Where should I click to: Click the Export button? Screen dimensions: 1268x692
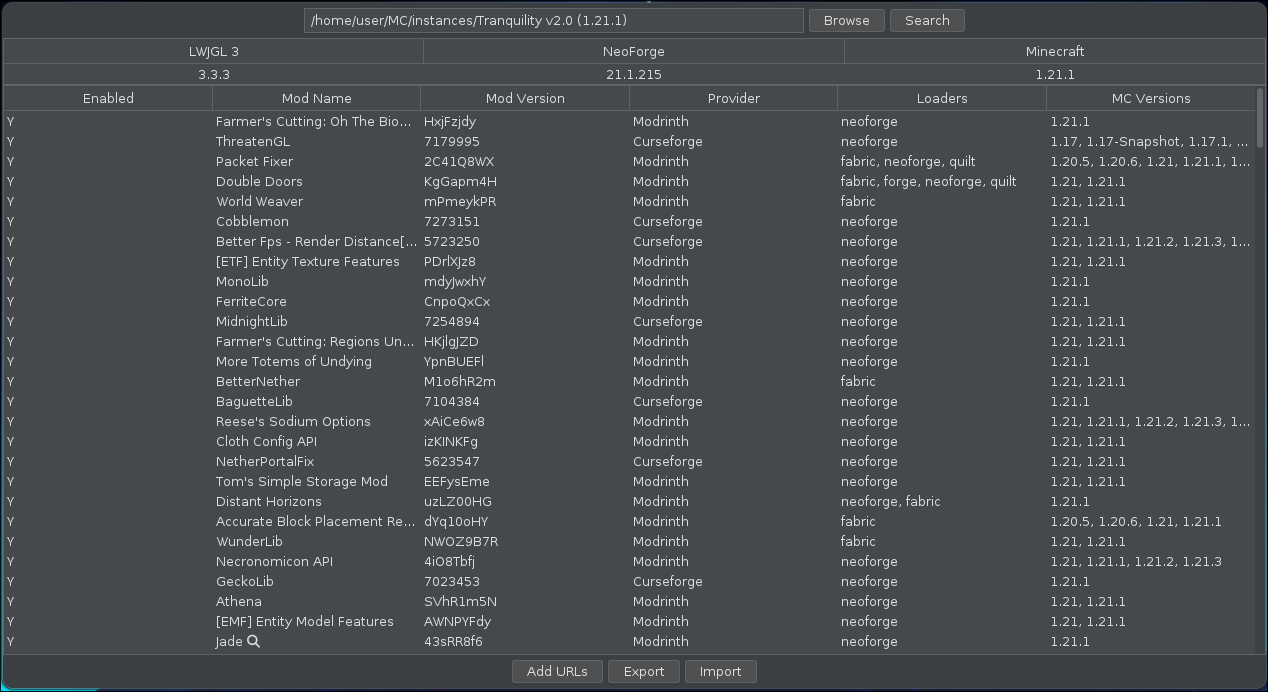[x=643, y=671]
